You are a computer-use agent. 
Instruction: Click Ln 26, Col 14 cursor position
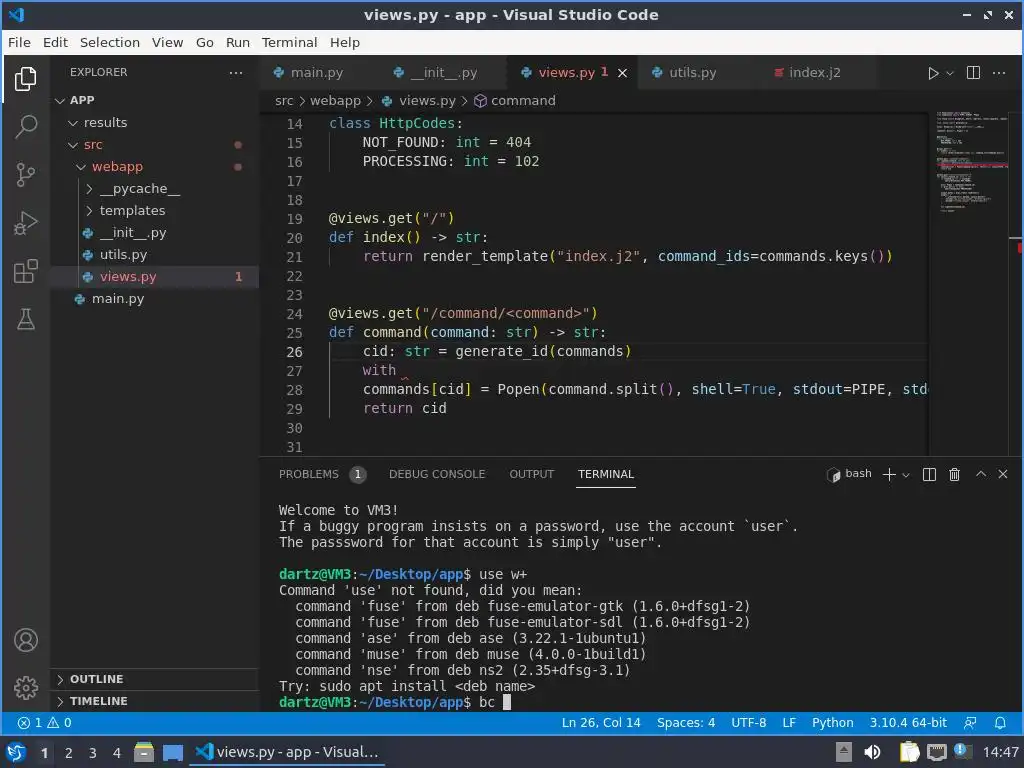click(601, 723)
